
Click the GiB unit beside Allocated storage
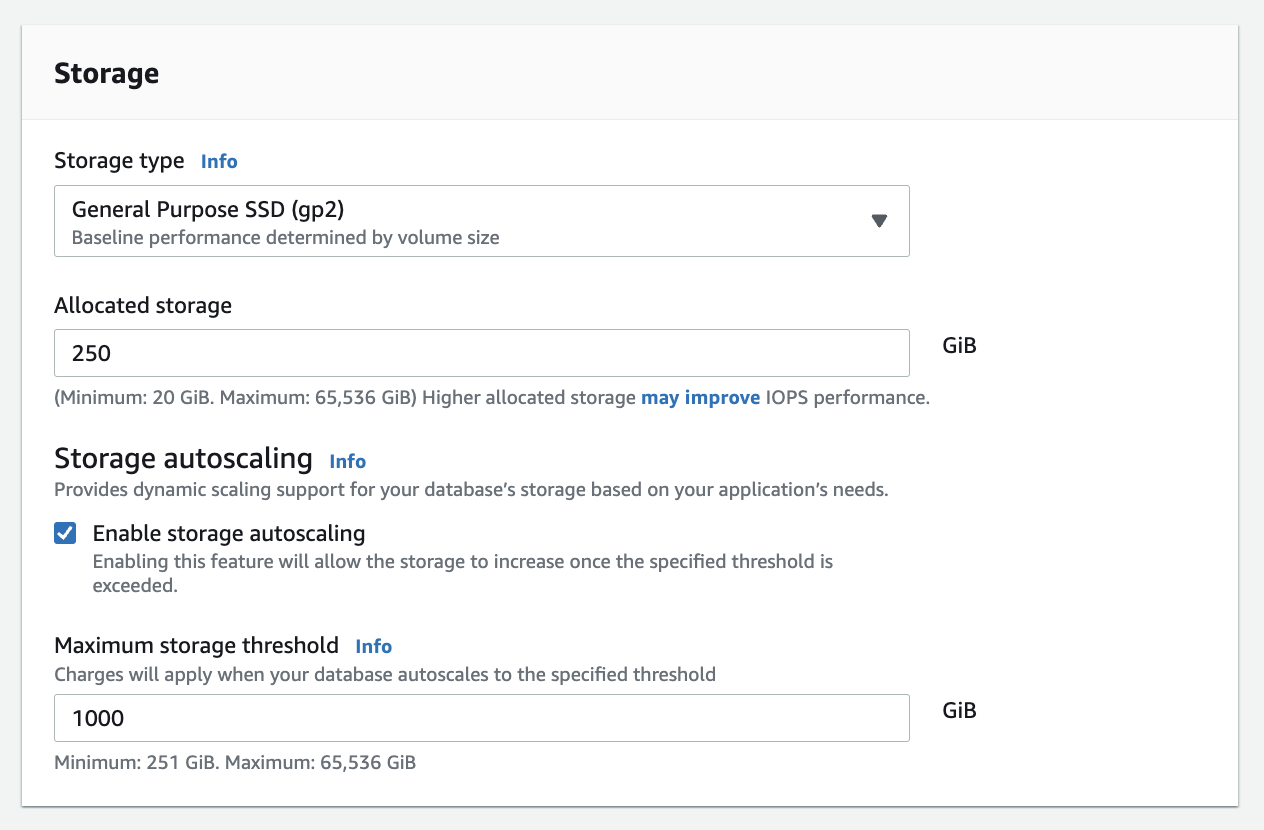(959, 346)
